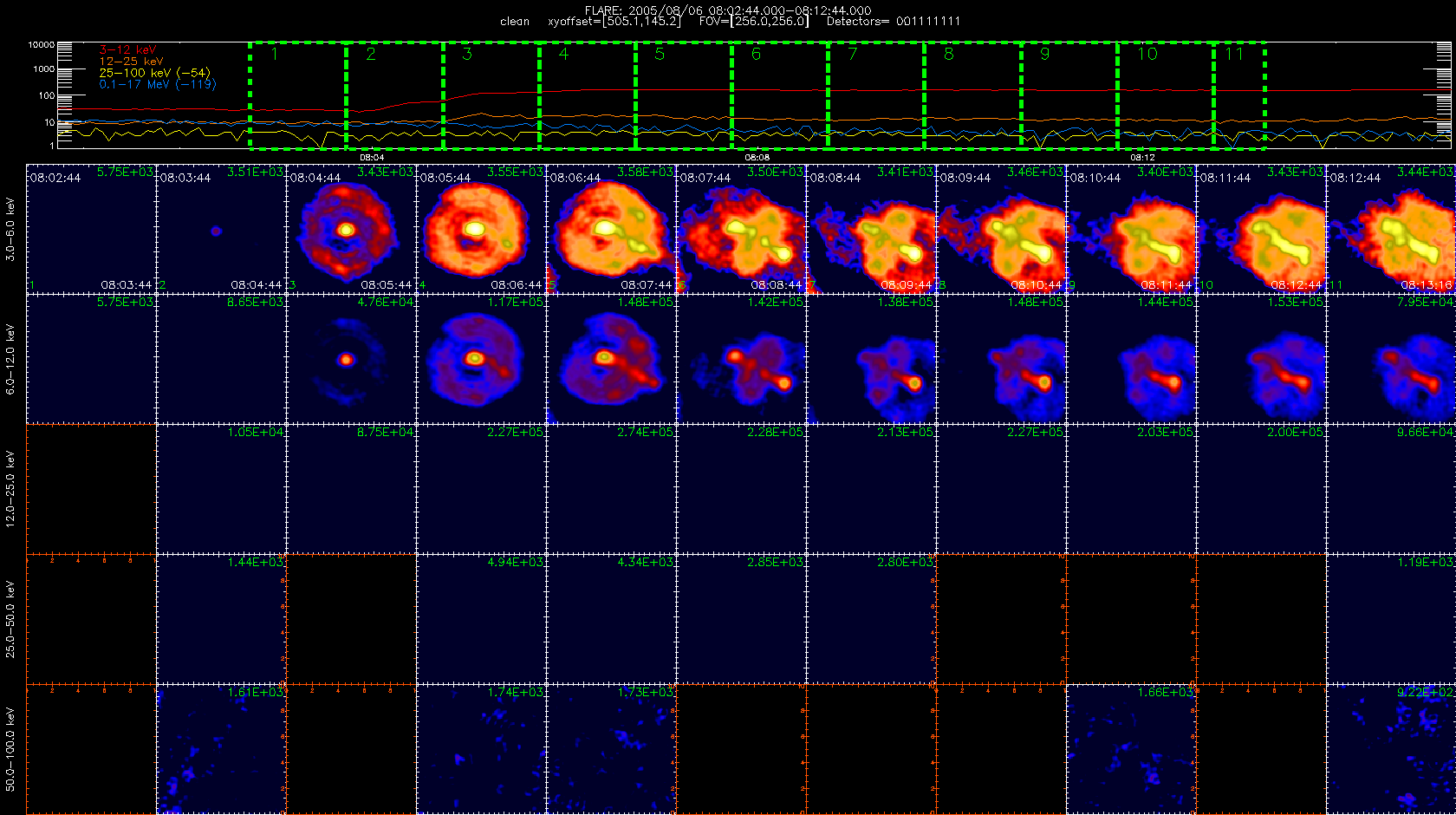Click the 3.51E+03 peak value text
The width and height of the screenshot is (1456, 815).
coord(255,172)
